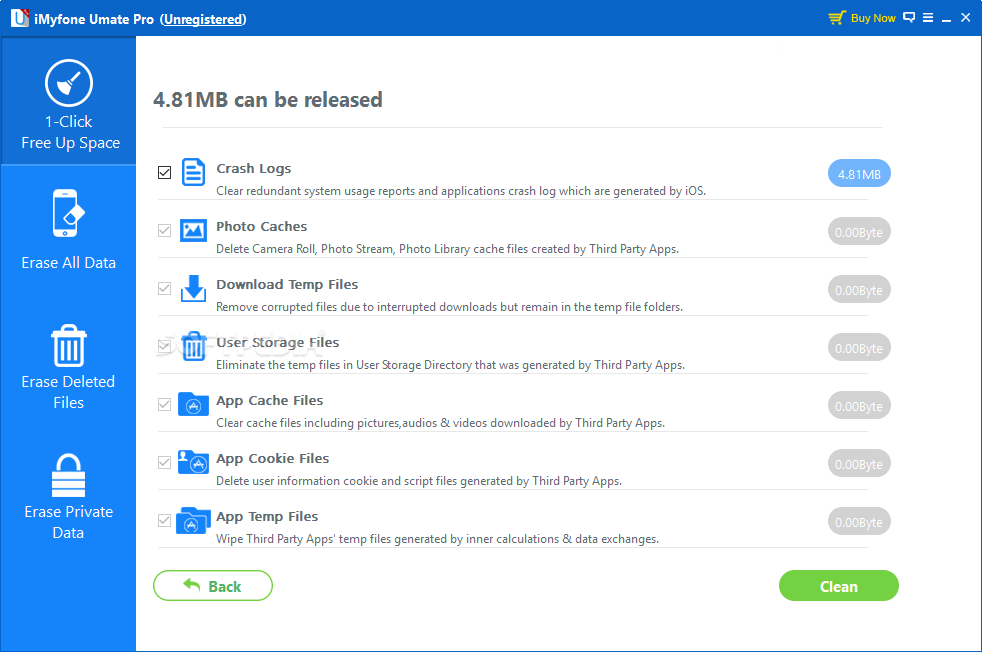Screen dimensions: 982x652
Task: Click the App Temp Files folder icon
Action: pyautogui.click(x=193, y=520)
